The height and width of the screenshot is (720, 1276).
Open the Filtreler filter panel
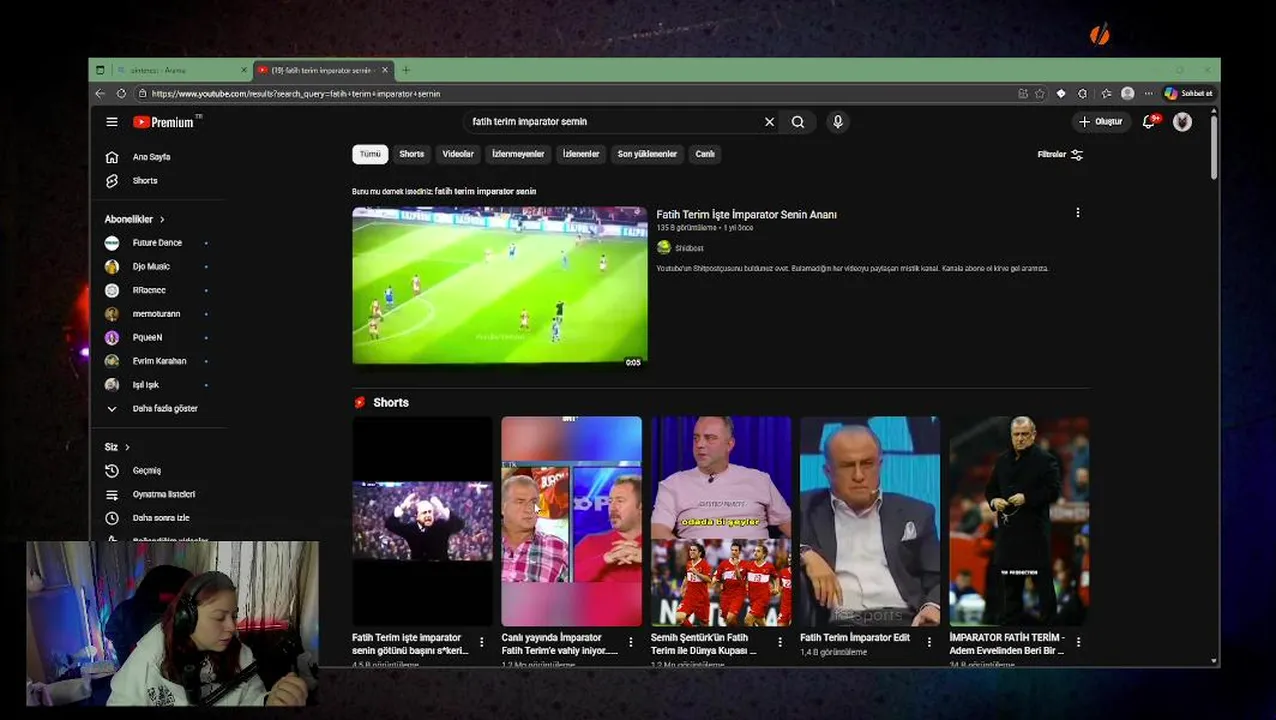tap(1060, 155)
